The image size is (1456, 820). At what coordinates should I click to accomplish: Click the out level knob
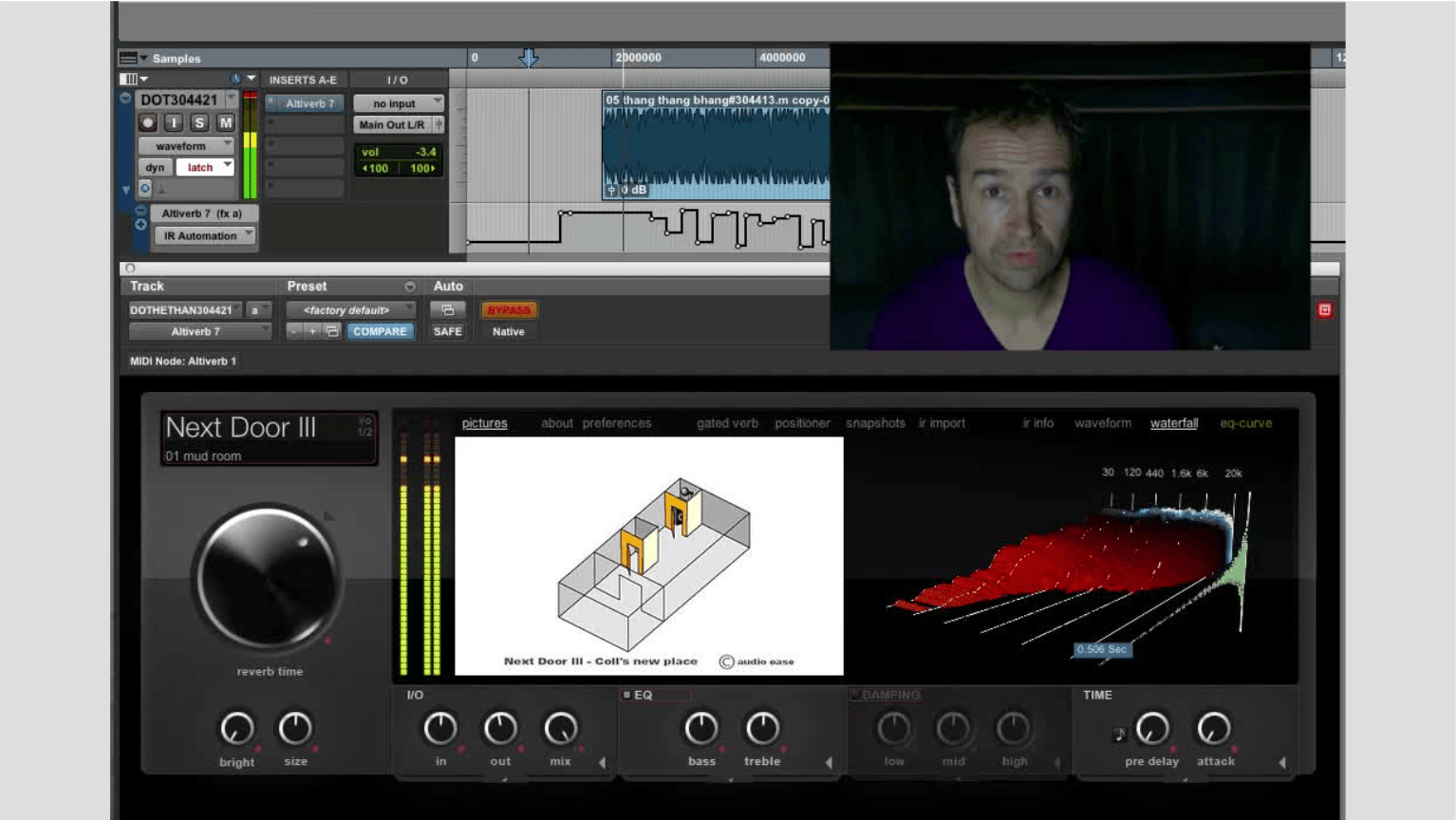[500, 729]
